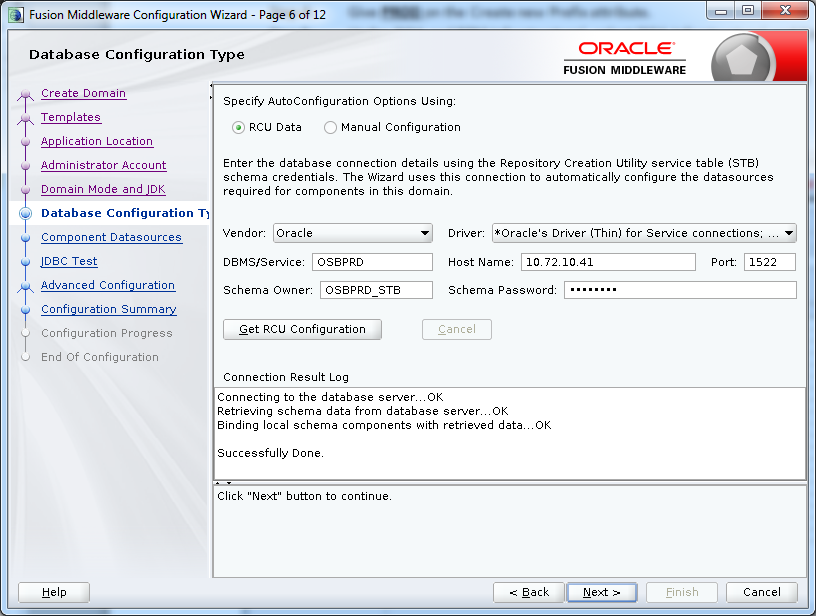Click the step bullet beside JDBC Test
816x616 pixels.
point(26,261)
